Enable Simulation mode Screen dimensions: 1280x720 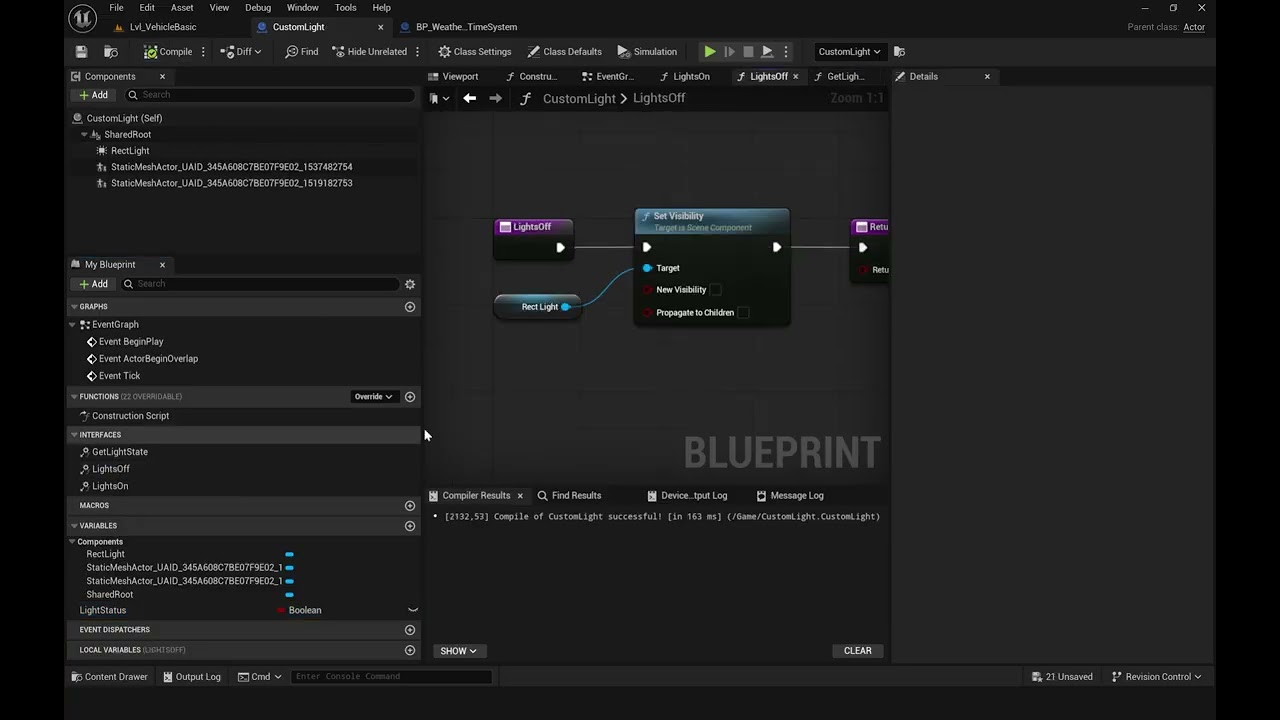[x=647, y=52]
